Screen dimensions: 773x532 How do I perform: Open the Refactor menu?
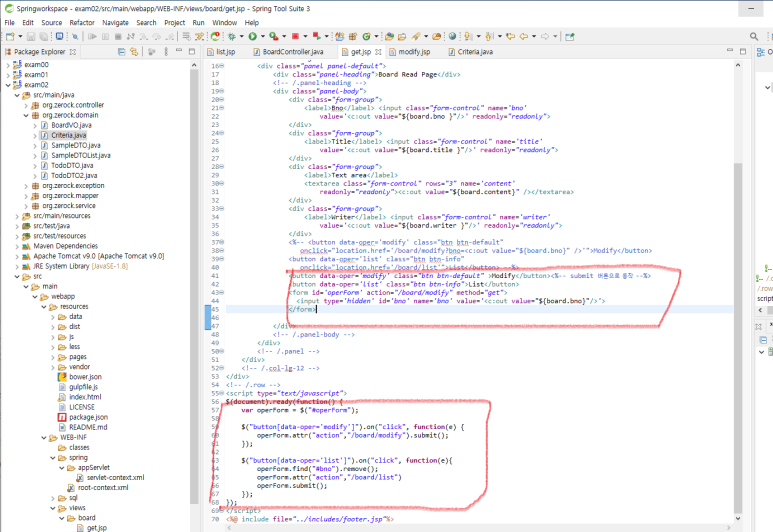point(82,23)
